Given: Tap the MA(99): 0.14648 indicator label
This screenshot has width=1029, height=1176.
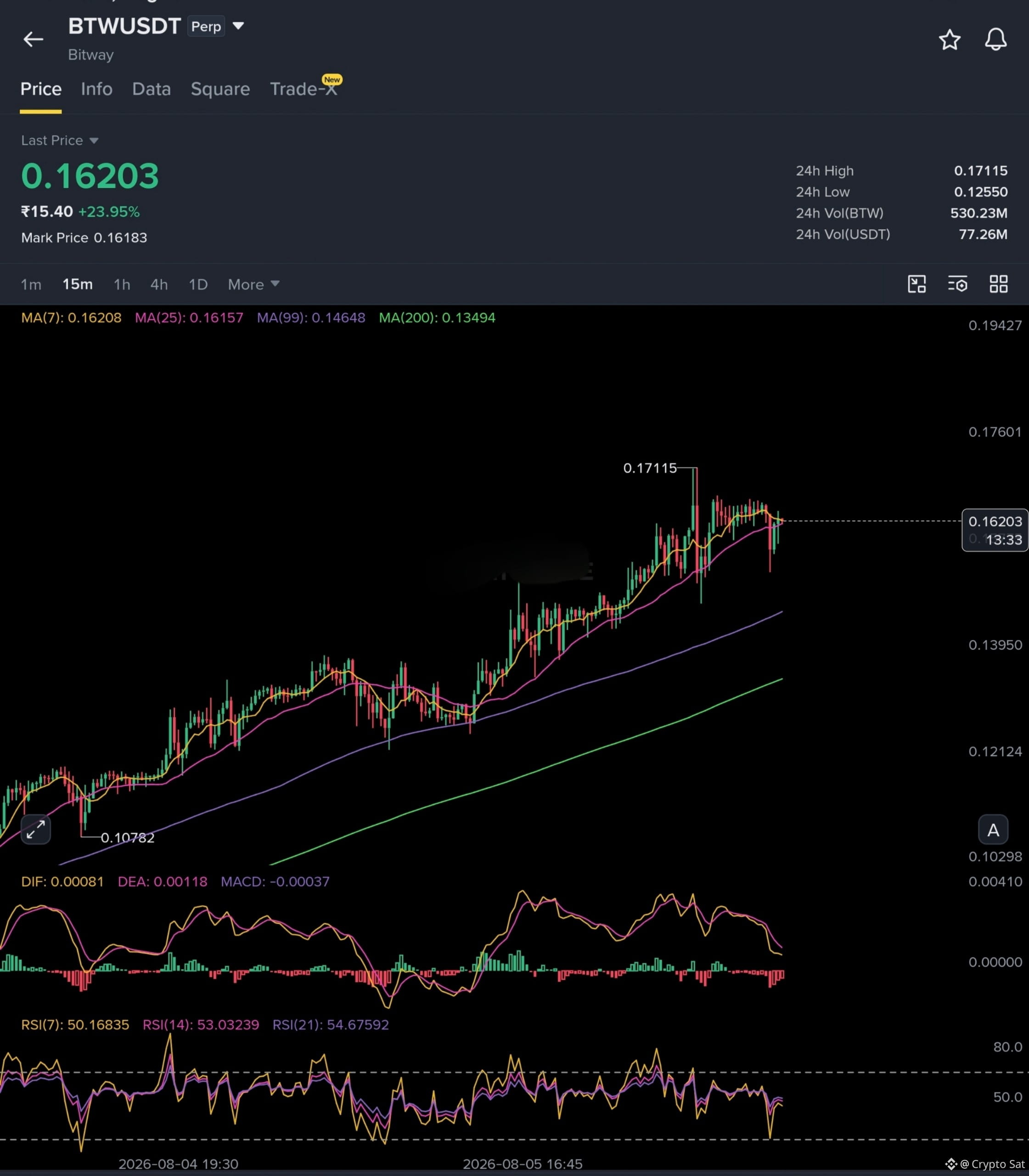Looking at the screenshot, I should [x=311, y=318].
